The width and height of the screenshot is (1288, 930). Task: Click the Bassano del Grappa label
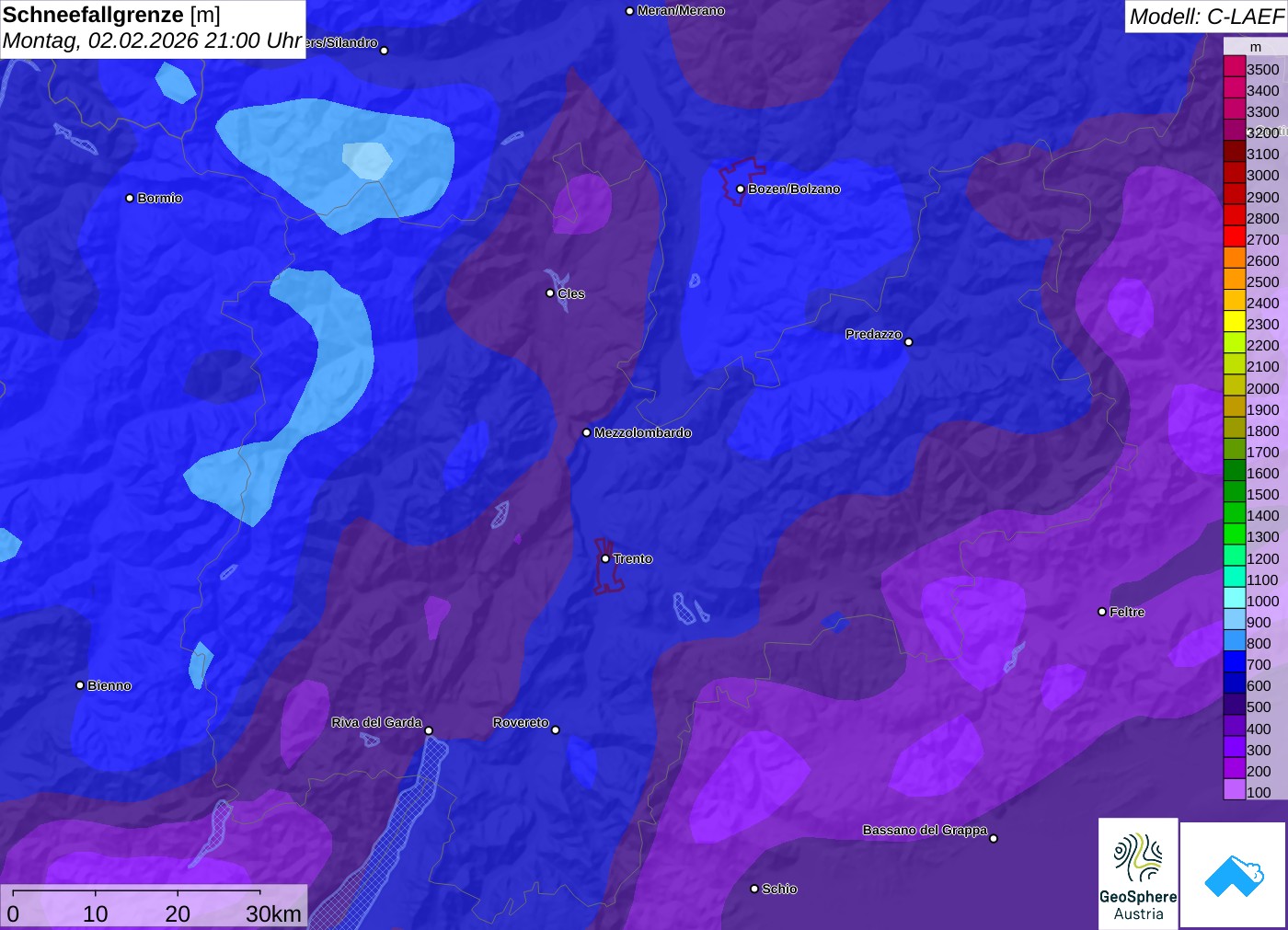tap(925, 830)
